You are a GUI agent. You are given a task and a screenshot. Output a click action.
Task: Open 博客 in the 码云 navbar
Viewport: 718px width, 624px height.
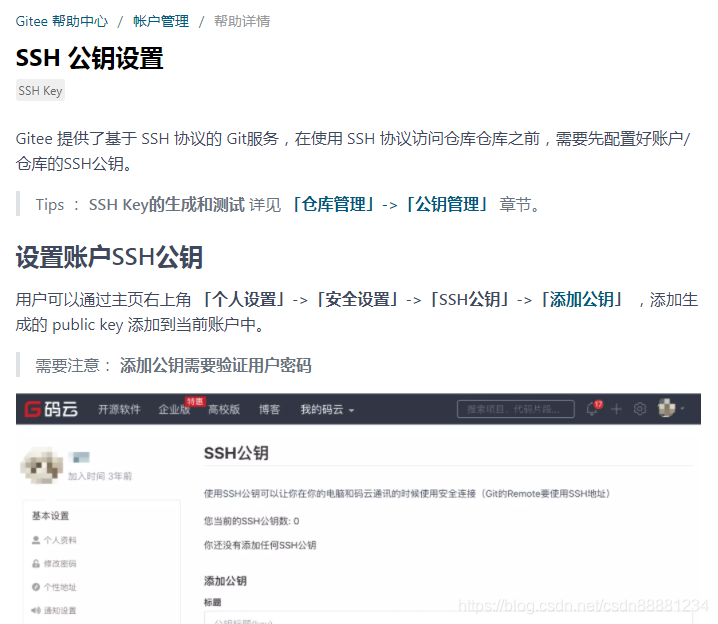click(269, 409)
